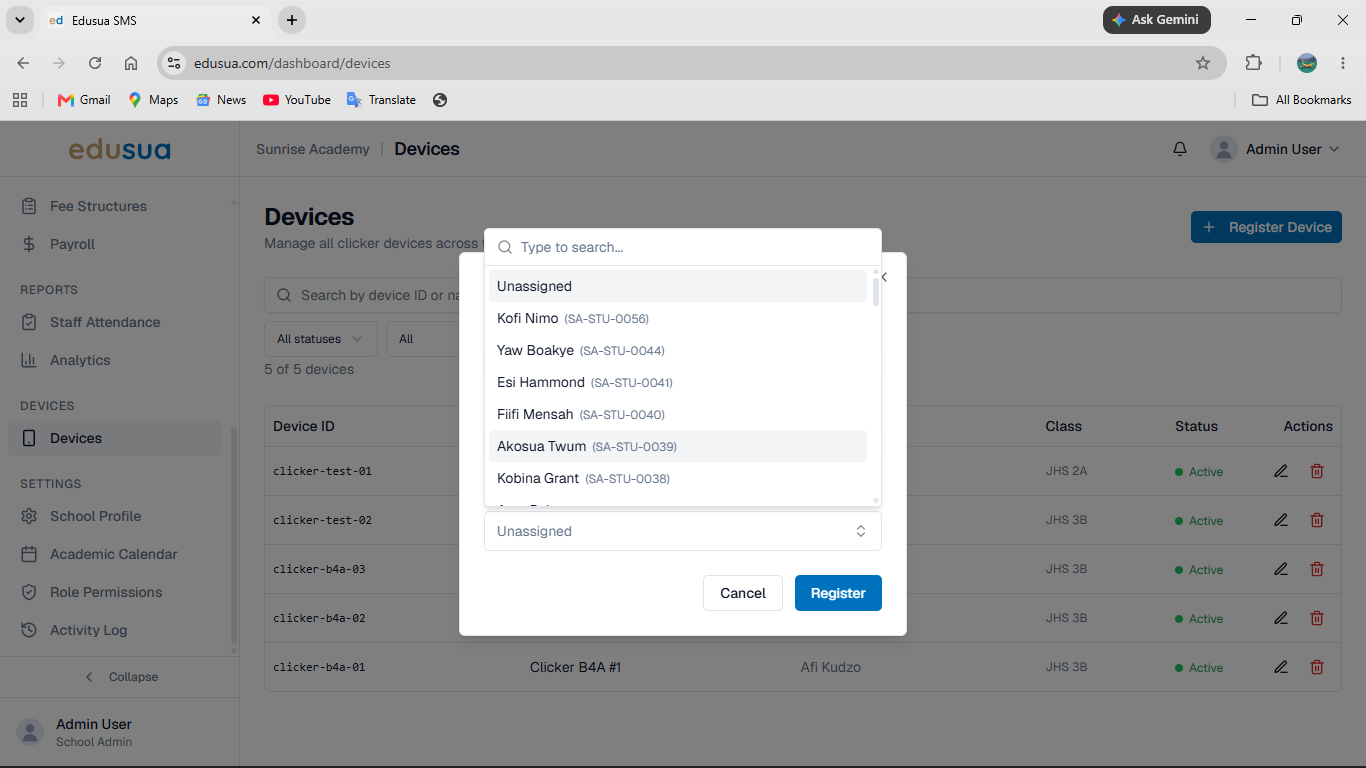Select Kobina Grant option
The width and height of the screenshot is (1366, 768).
(x=678, y=478)
